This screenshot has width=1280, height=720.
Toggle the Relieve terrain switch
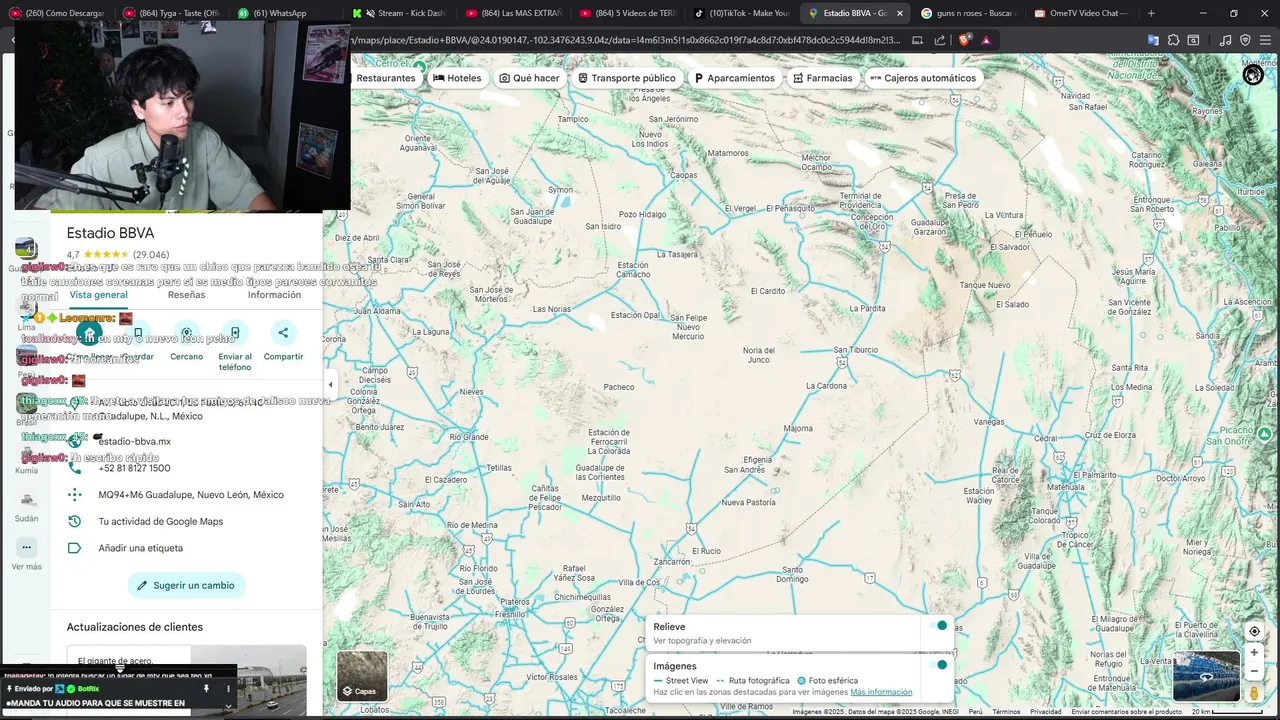click(x=938, y=626)
